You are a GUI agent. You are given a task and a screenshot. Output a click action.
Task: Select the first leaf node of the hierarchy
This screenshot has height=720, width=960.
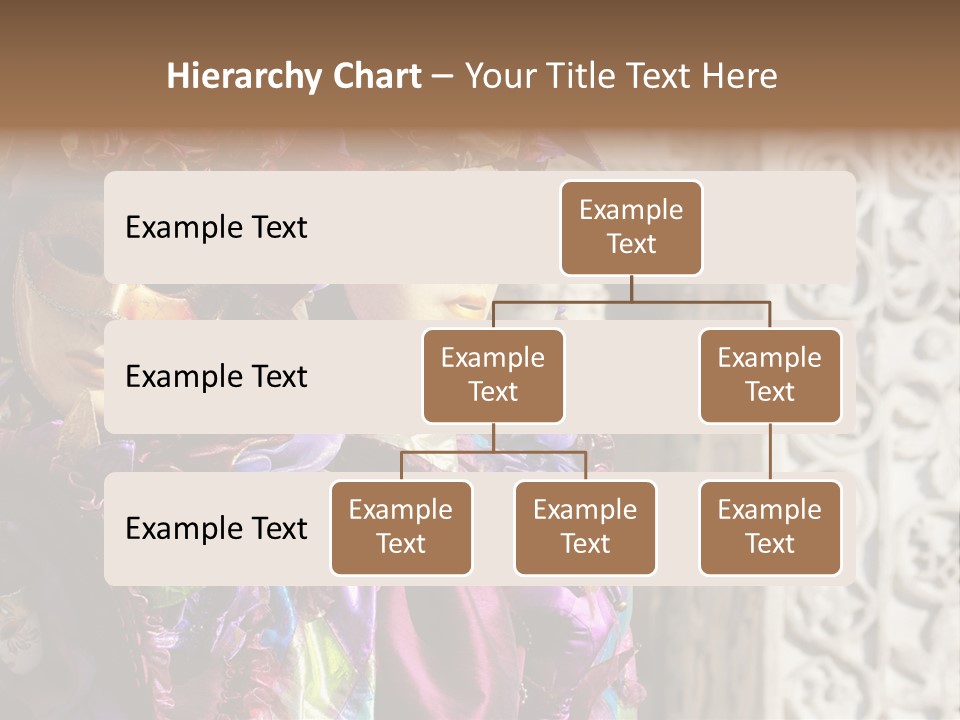401,527
